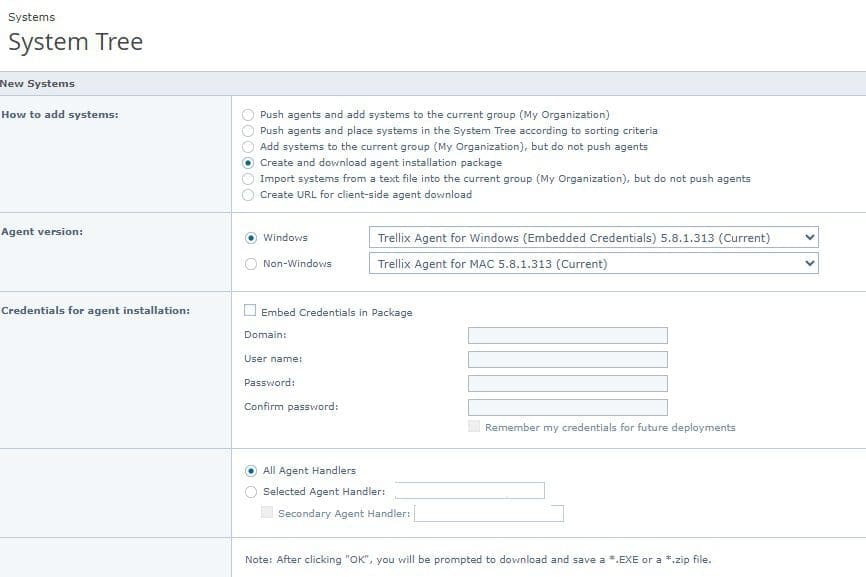This screenshot has height=577, width=866.
Task: Select Create and download agent installation package
Action: click(248, 163)
